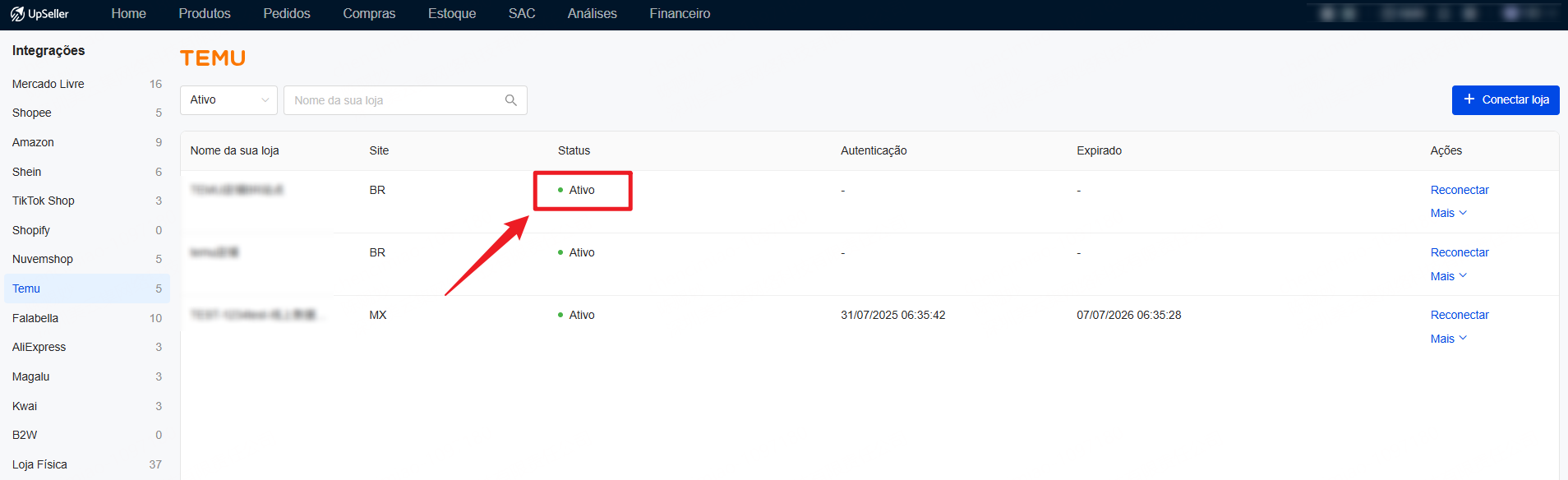Open the Pedidos menu
The image size is (1568, 480).
pos(287,14)
